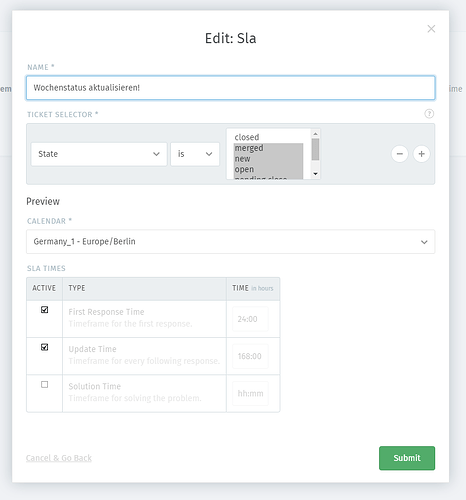
Task: Click Cancel & Go Back link
Action: 59,458
